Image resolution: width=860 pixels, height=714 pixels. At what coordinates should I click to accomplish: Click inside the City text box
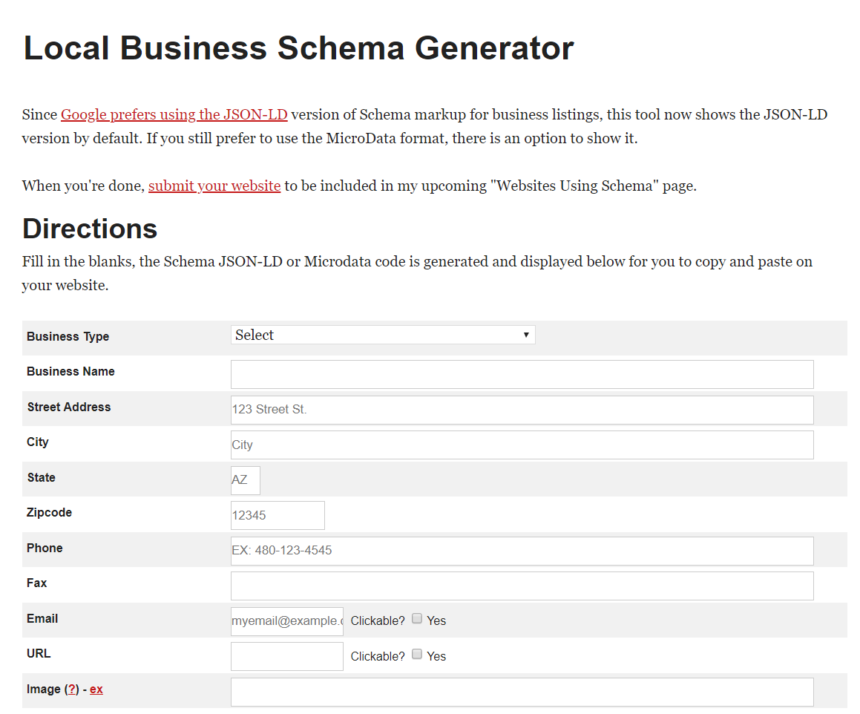coord(520,444)
